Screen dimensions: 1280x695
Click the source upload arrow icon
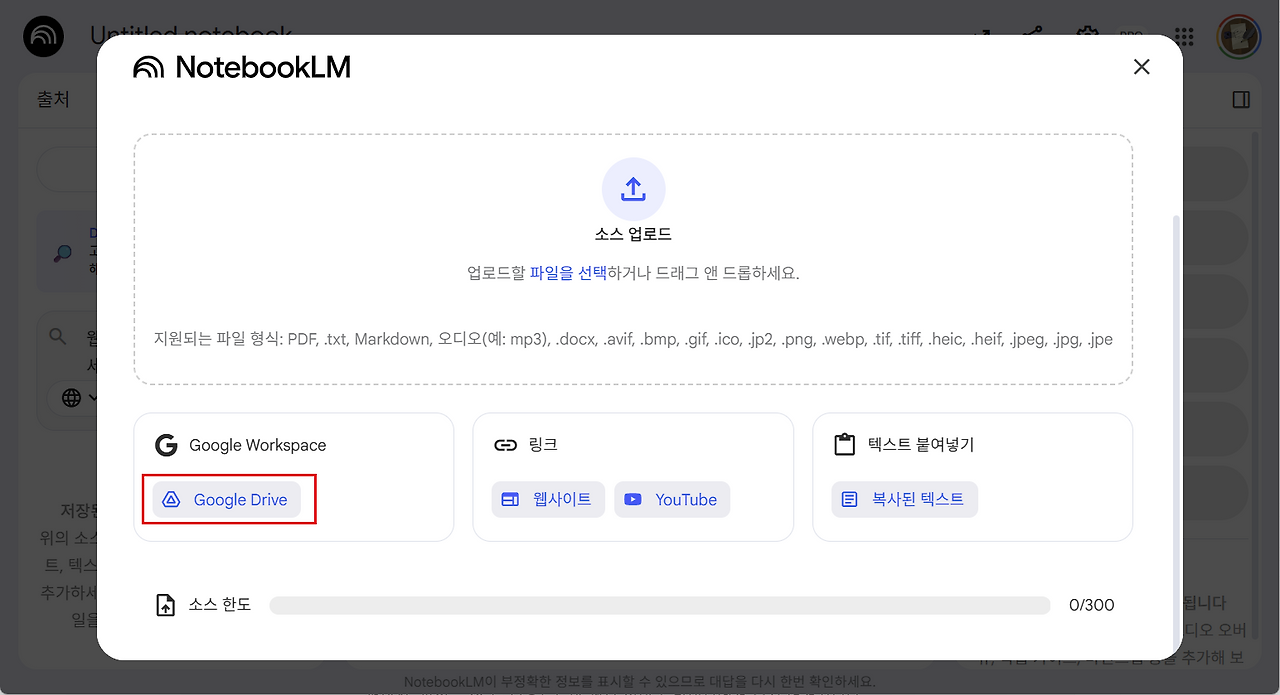pyautogui.click(x=633, y=189)
